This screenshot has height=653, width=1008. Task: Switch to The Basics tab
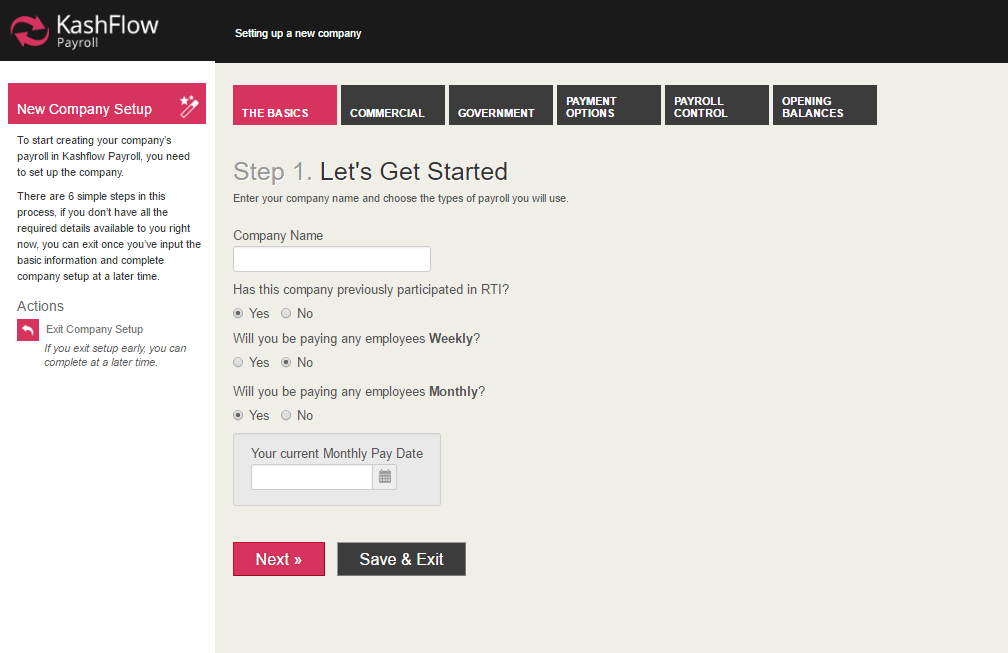285,106
